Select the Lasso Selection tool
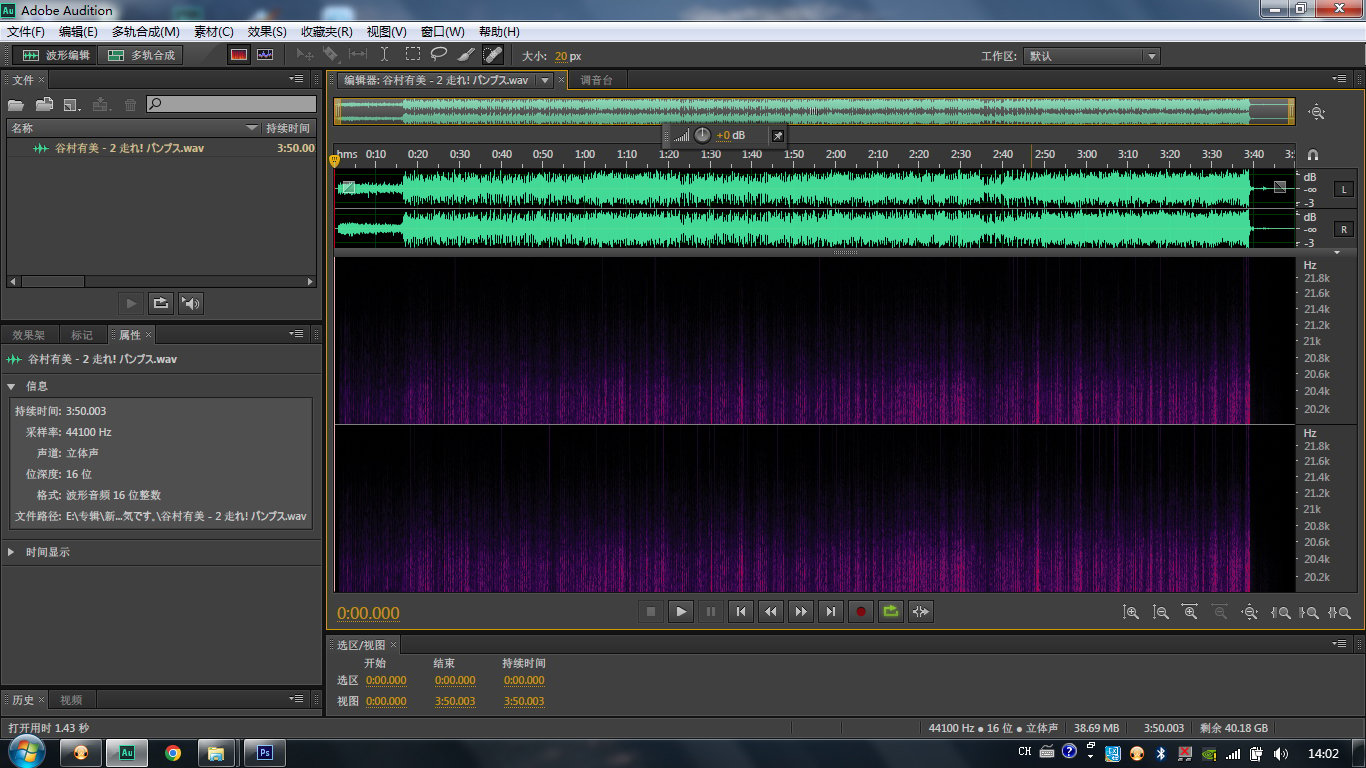Viewport: 1366px width, 768px height. (439, 55)
